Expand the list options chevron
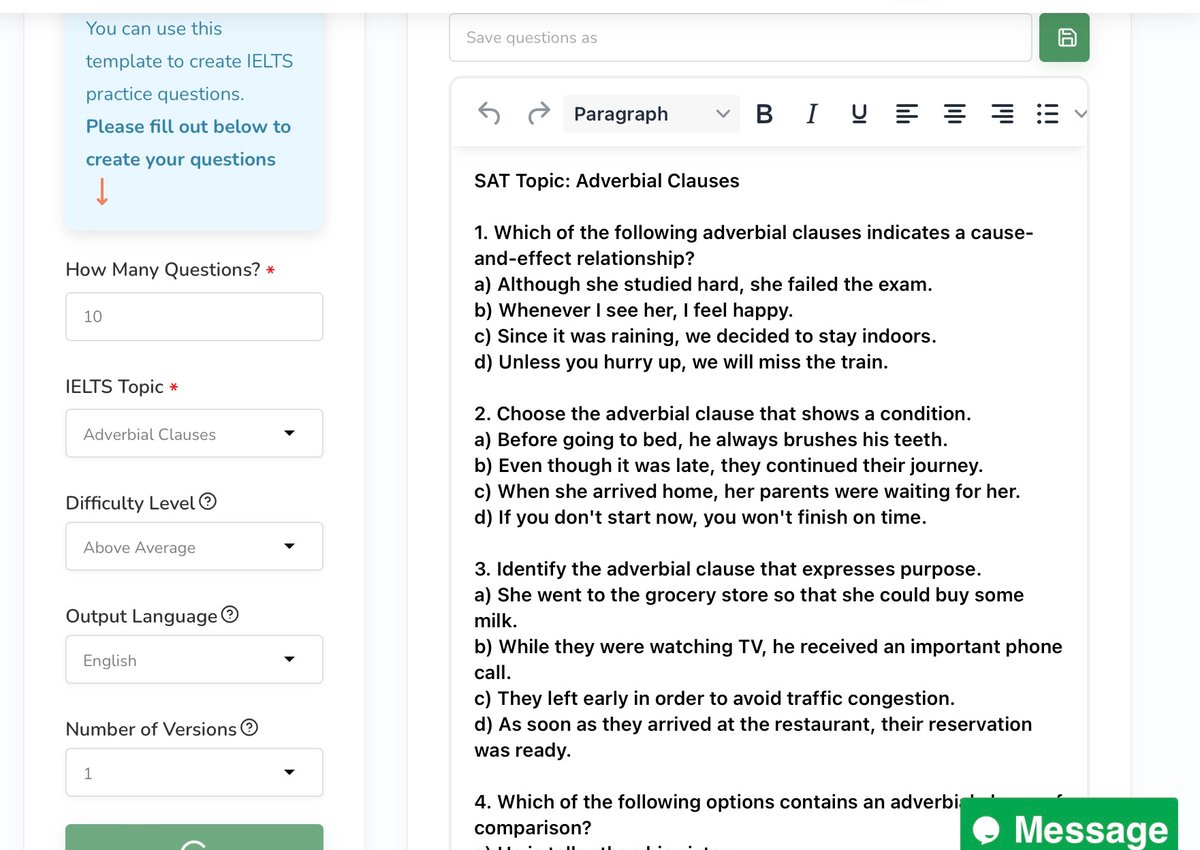 point(1080,114)
